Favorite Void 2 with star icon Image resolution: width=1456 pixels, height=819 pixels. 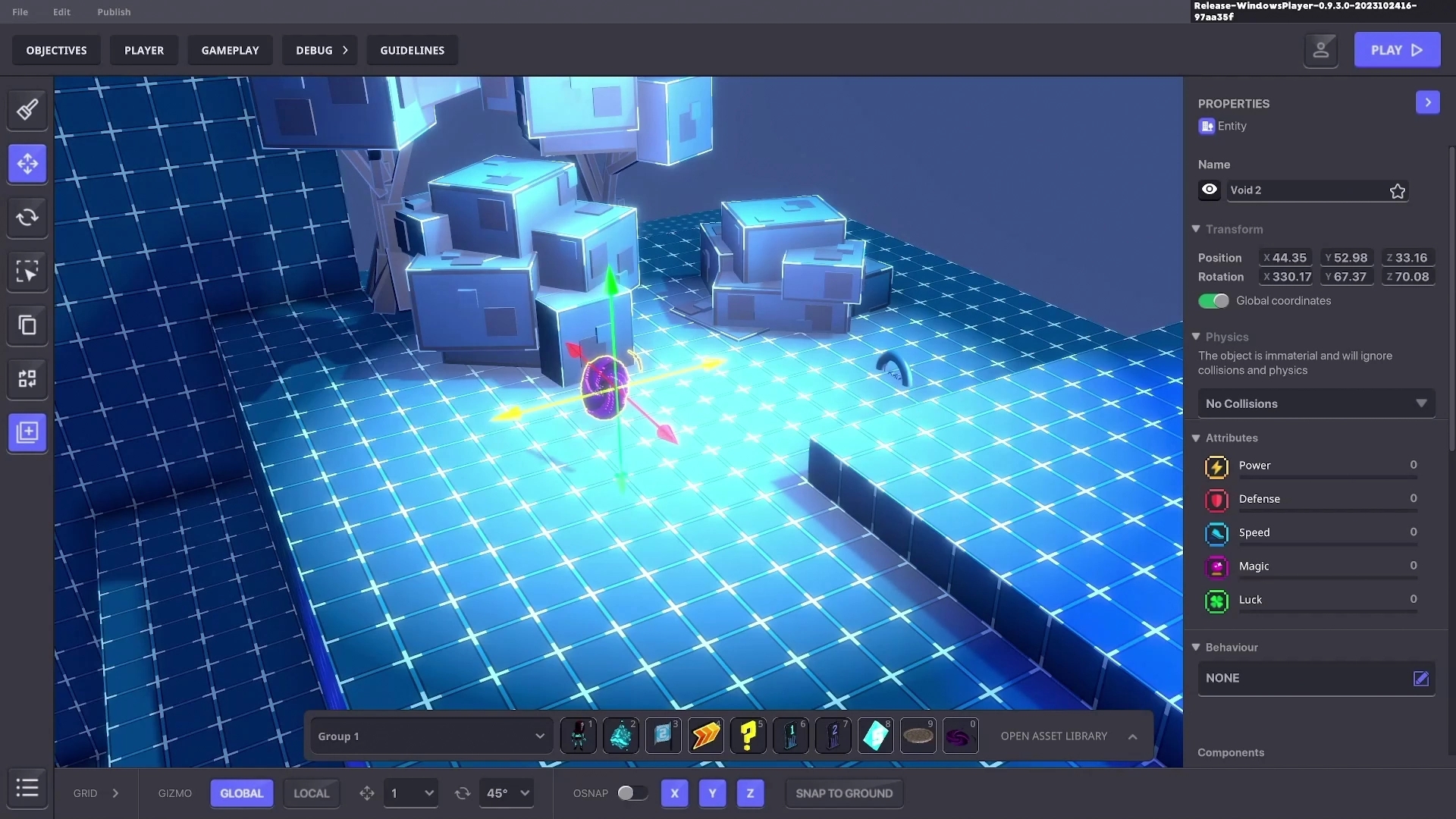coord(1397,191)
